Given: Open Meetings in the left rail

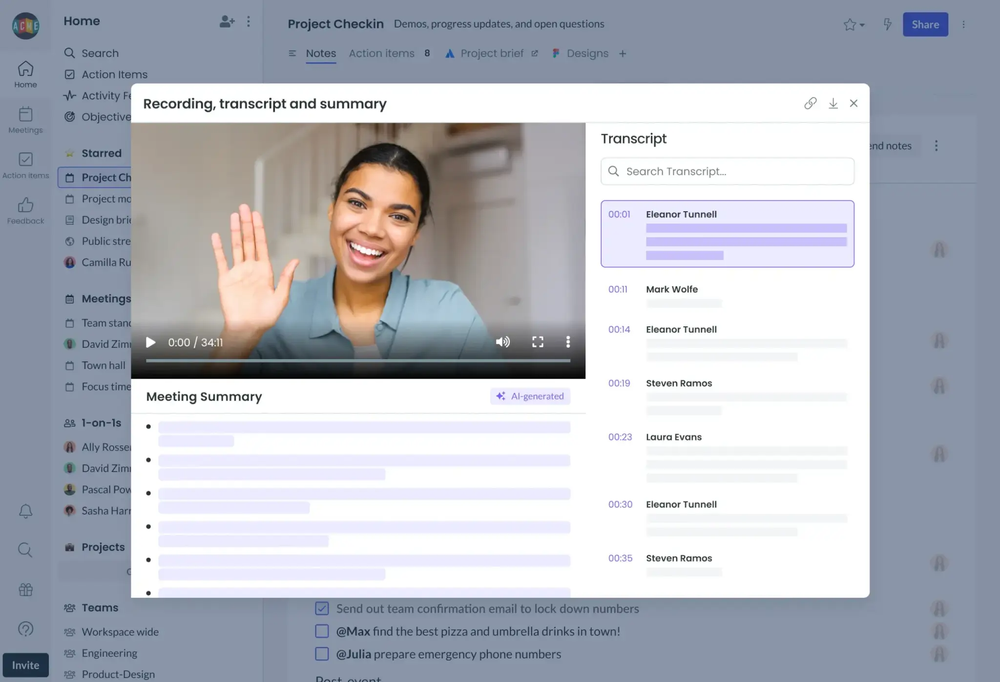Looking at the screenshot, I should (26, 120).
